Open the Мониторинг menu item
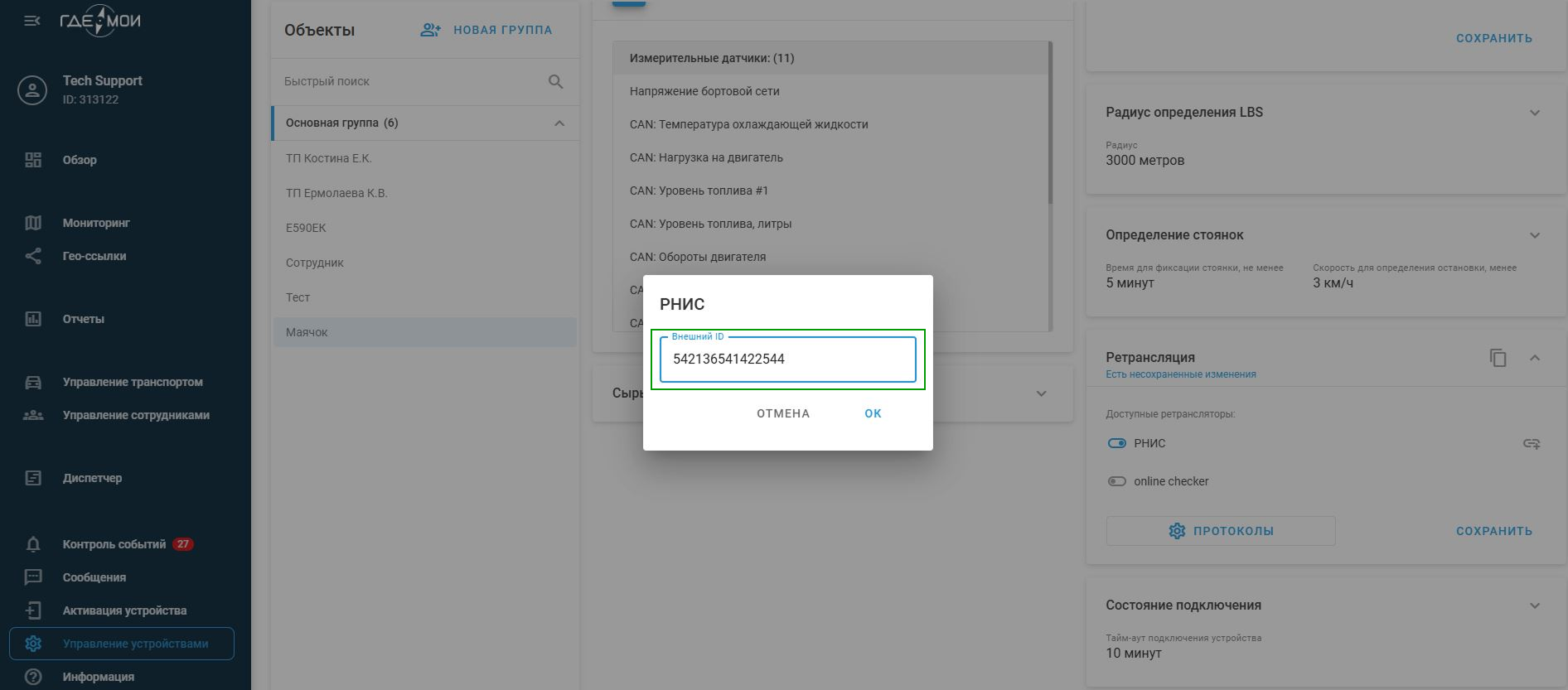The height and width of the screenshot is (690, 1568). [x=96, y=223]
